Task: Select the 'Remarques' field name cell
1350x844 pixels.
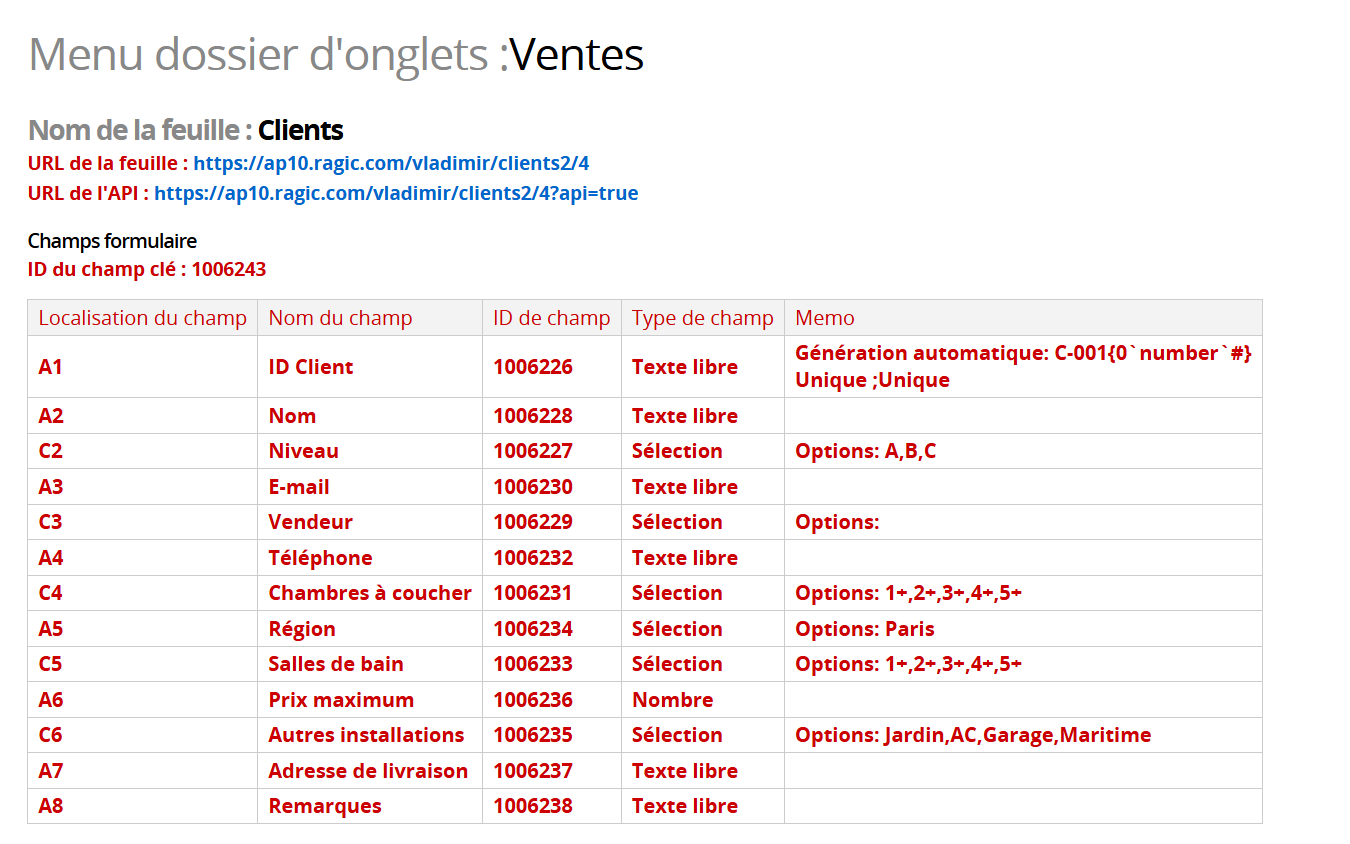Action: click(370, 806)
